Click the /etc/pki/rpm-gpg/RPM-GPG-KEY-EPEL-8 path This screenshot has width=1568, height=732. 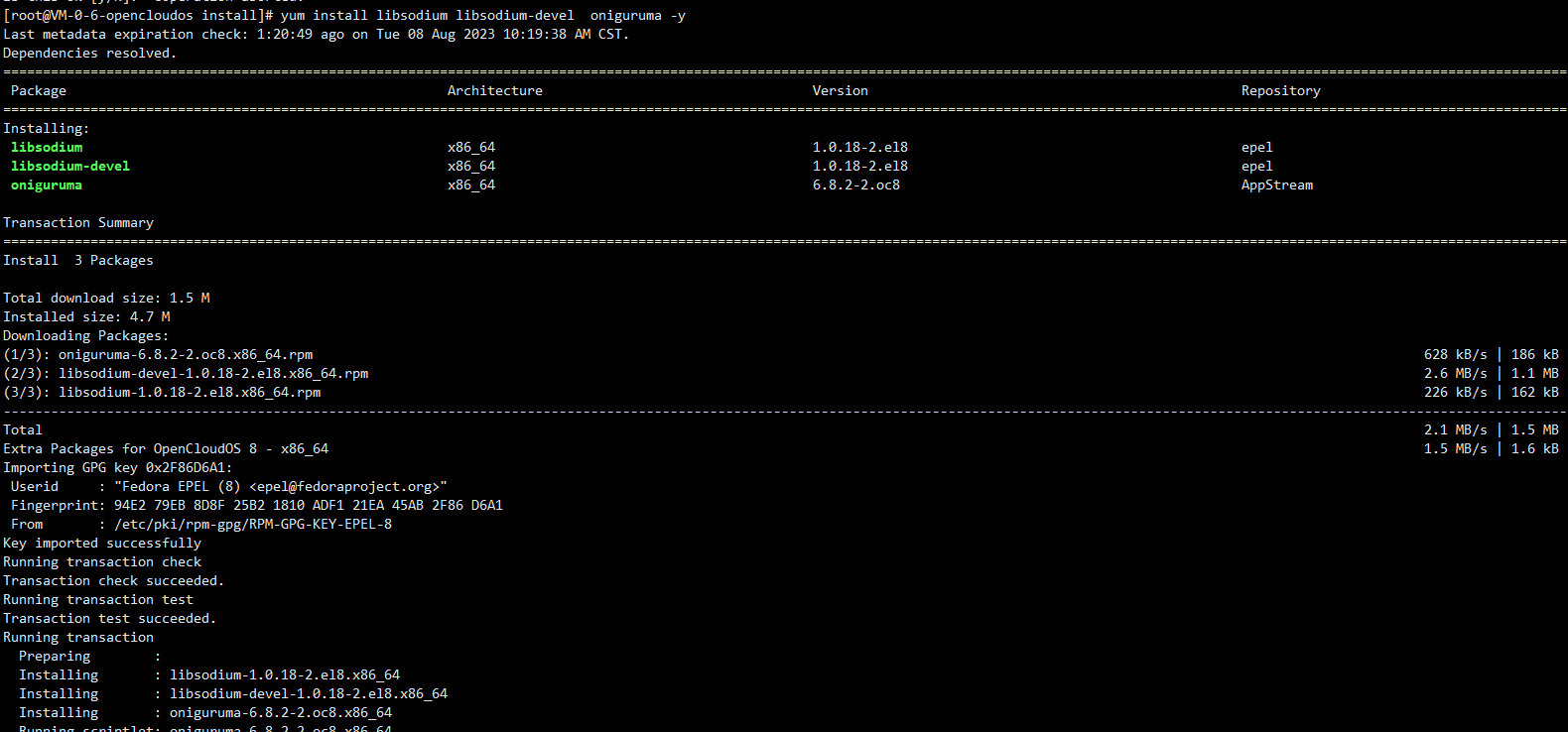[253, 525]
